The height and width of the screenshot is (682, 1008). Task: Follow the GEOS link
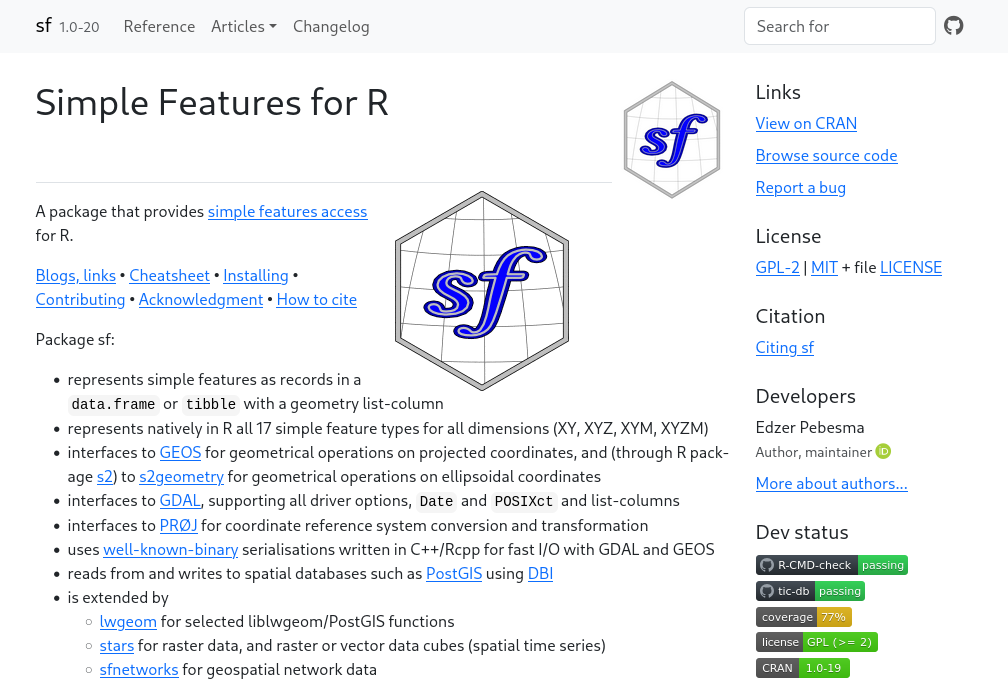point(181,453)
